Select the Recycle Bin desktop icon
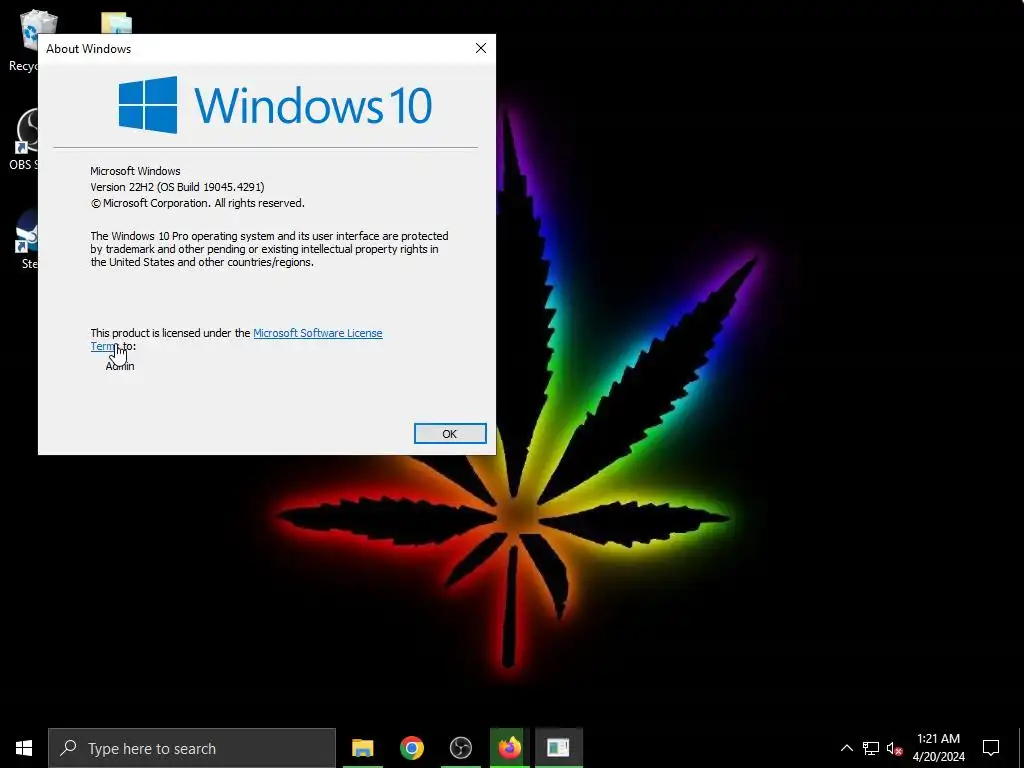The height and width of the screenshot is (768, 1024). 24,40
